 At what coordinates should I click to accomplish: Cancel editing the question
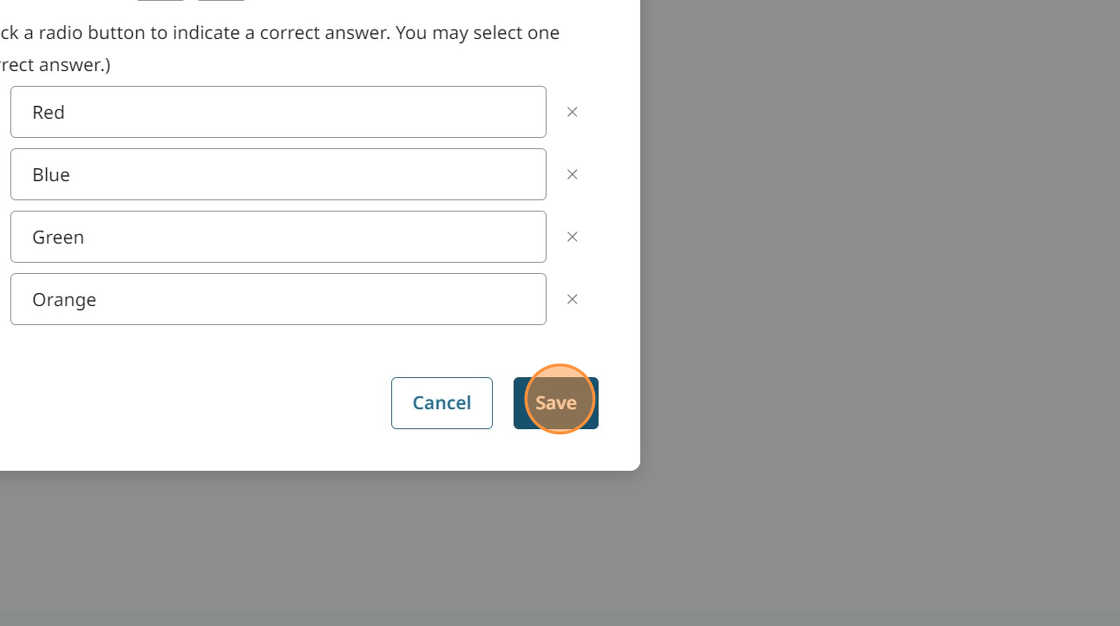[x=441, y=403]
